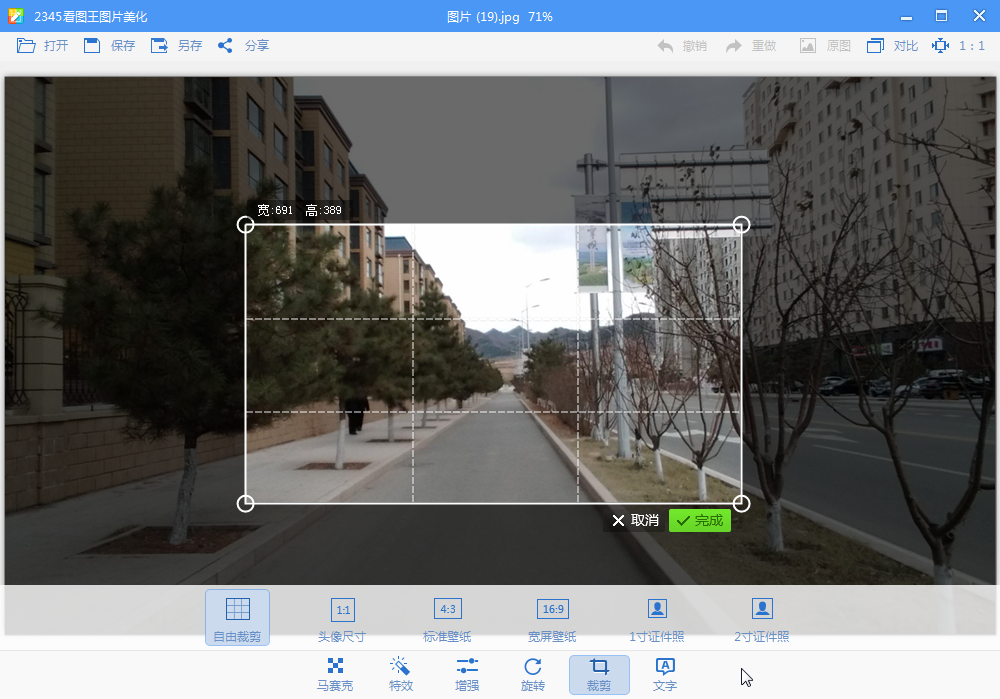The height and width of the screenshot is (699, 1000).
Task: Choose the 16:9 widescreen wallpaper preset
Action: click(552, 617)
